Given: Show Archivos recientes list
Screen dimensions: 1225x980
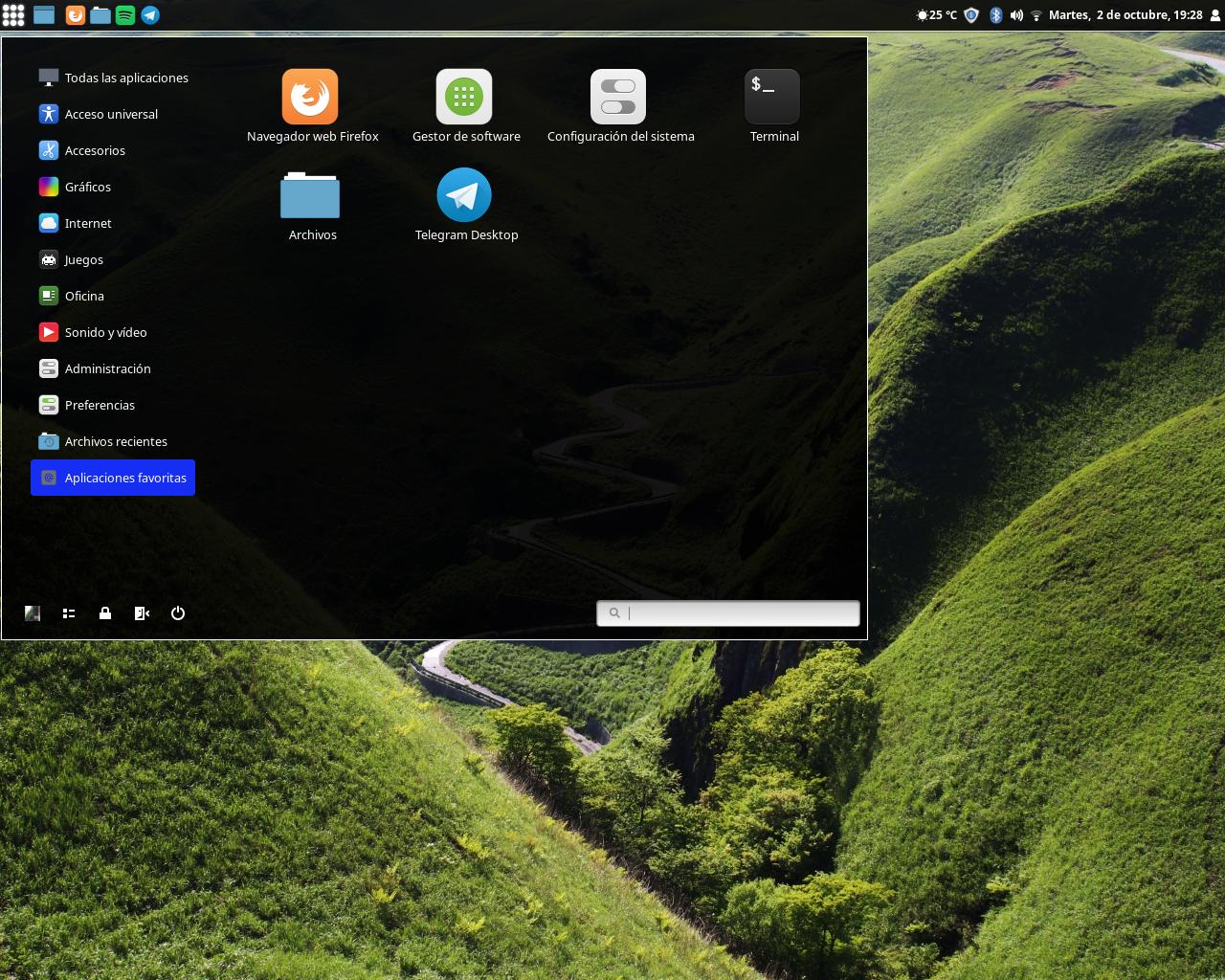Looking at the screenshot, I should click(x=113, y=441).
